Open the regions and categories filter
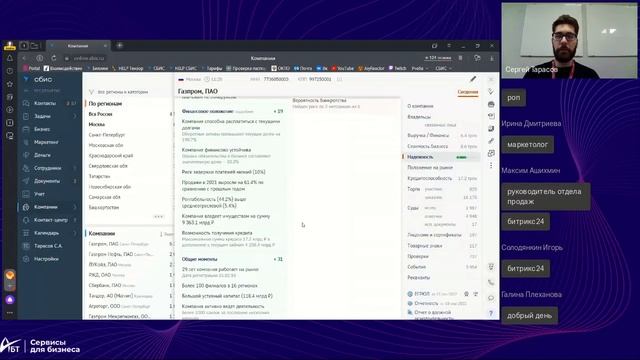The height and width of the screenshot is (360, 640). click(x=119, y=92)
